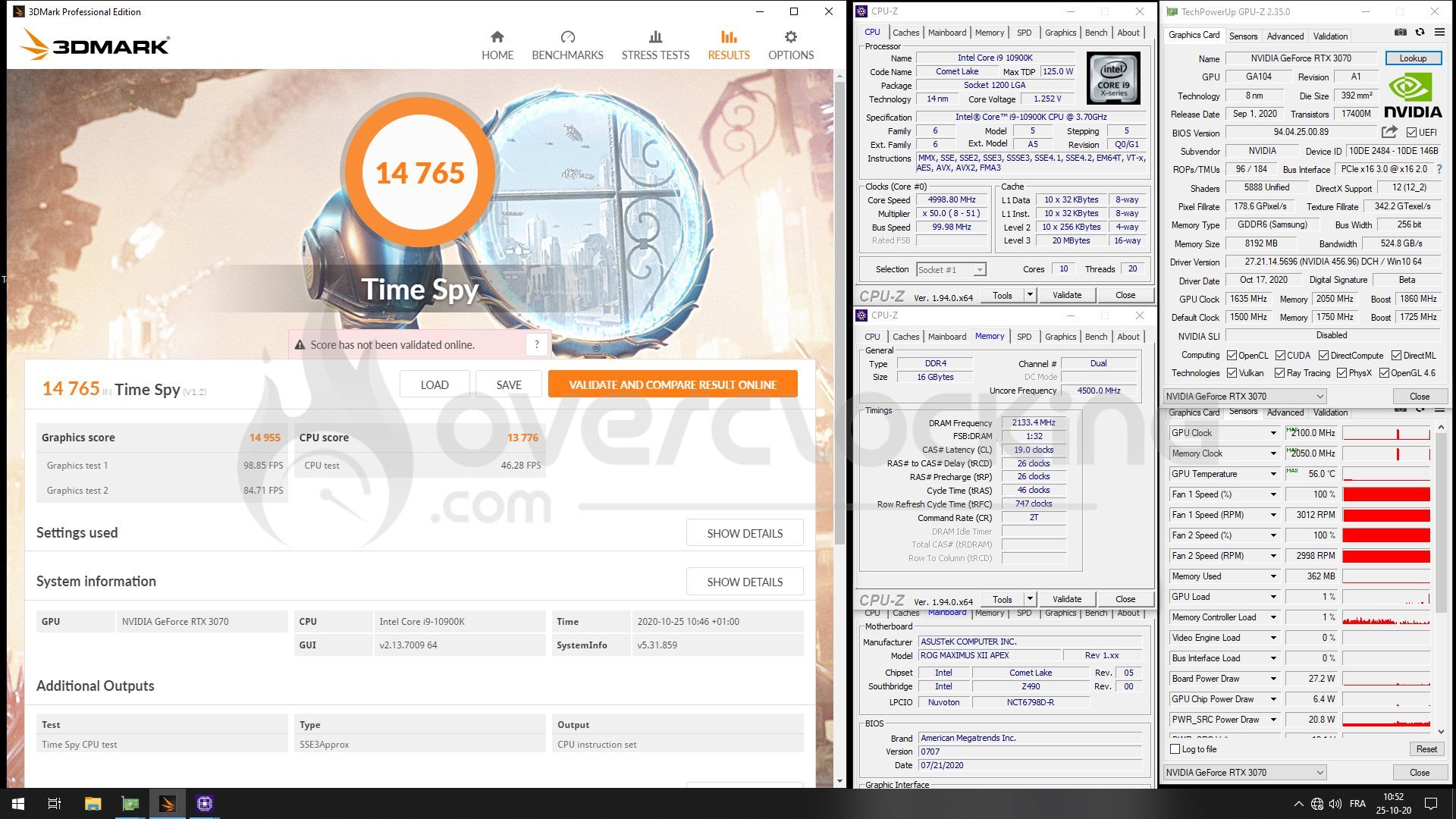Open SPD tab in the CPU-Z Memory window

click(x=1024, y=337)
